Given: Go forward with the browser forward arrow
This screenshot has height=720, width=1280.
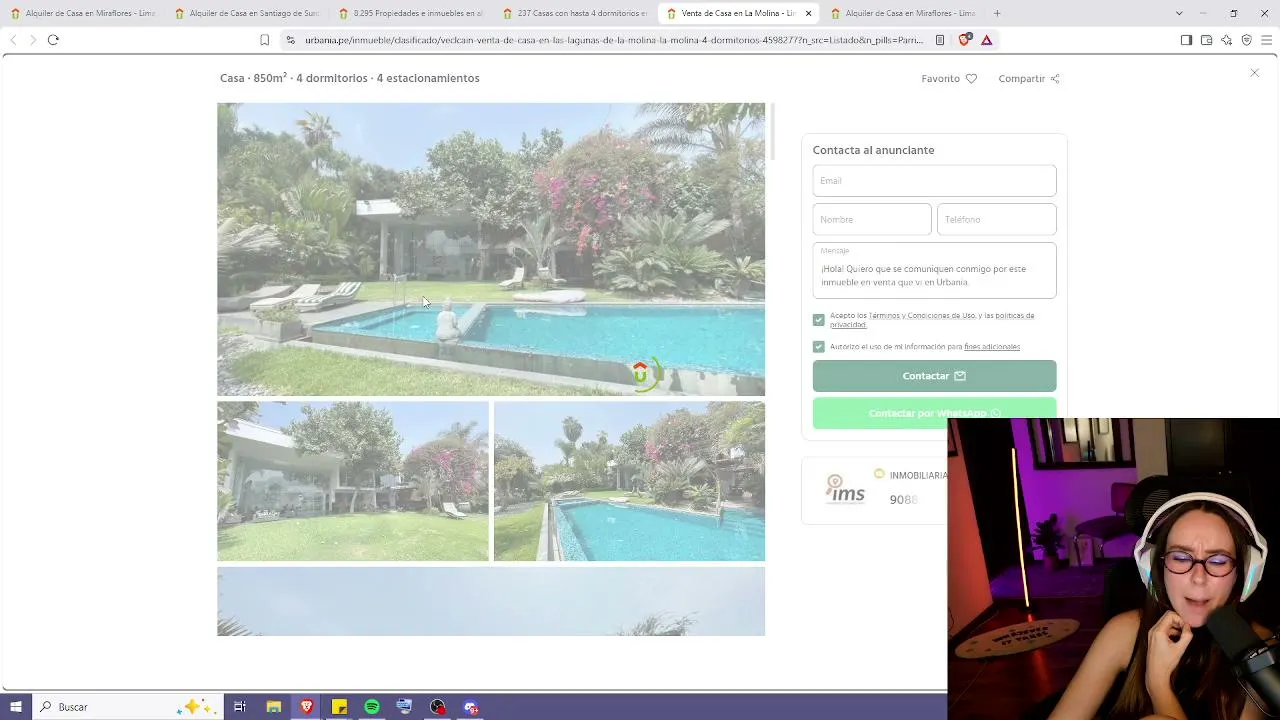Looking at the screenshot, I should click(x=32, y=40).
